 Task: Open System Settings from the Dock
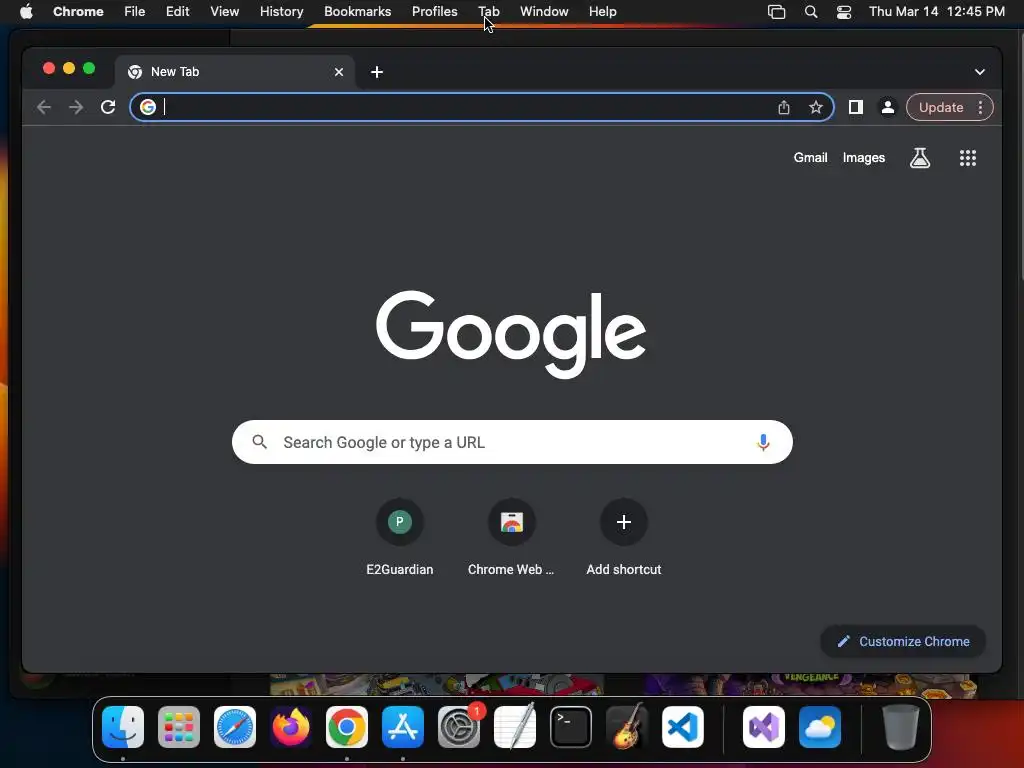[458, 727]
